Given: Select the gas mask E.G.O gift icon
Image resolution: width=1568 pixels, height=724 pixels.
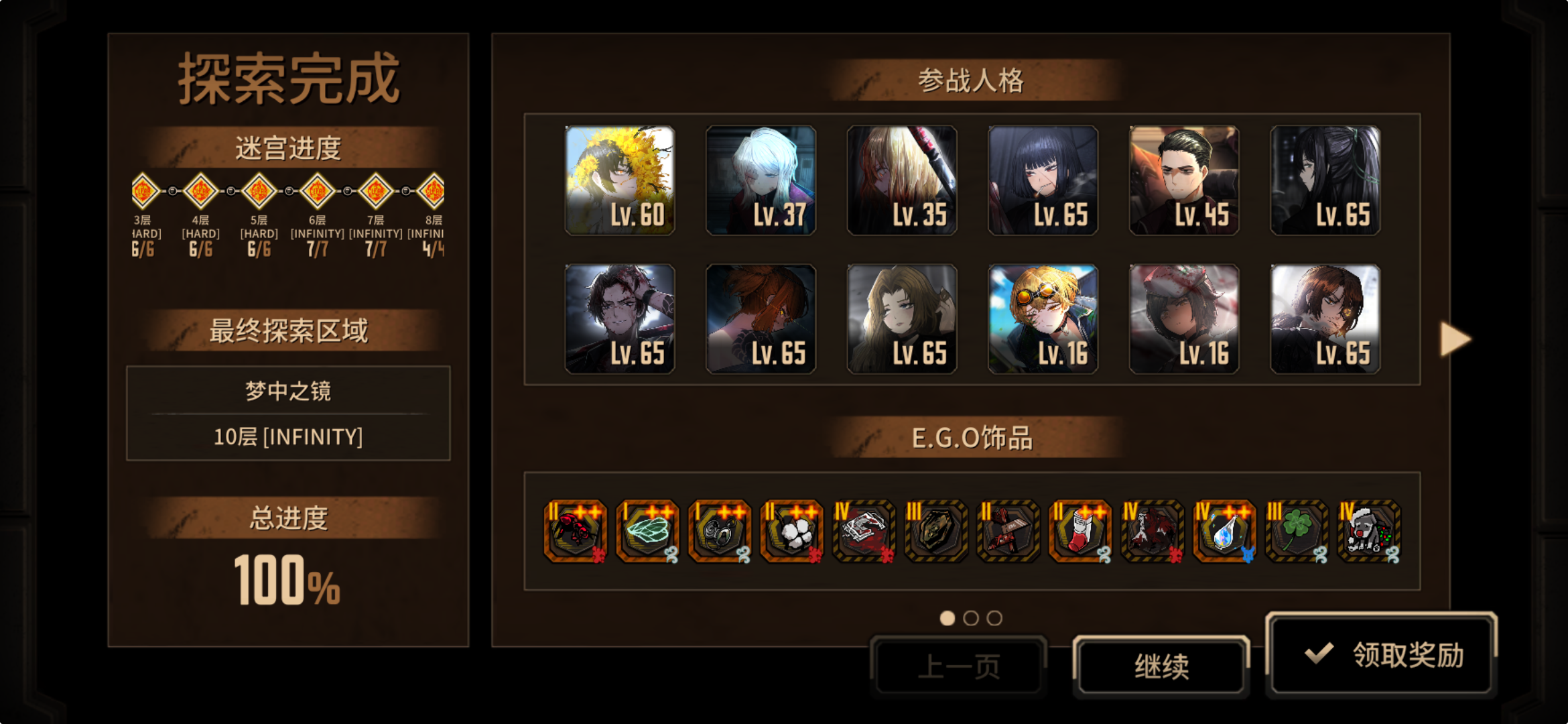Looking at the screenshot, I should tap(720, 531).
